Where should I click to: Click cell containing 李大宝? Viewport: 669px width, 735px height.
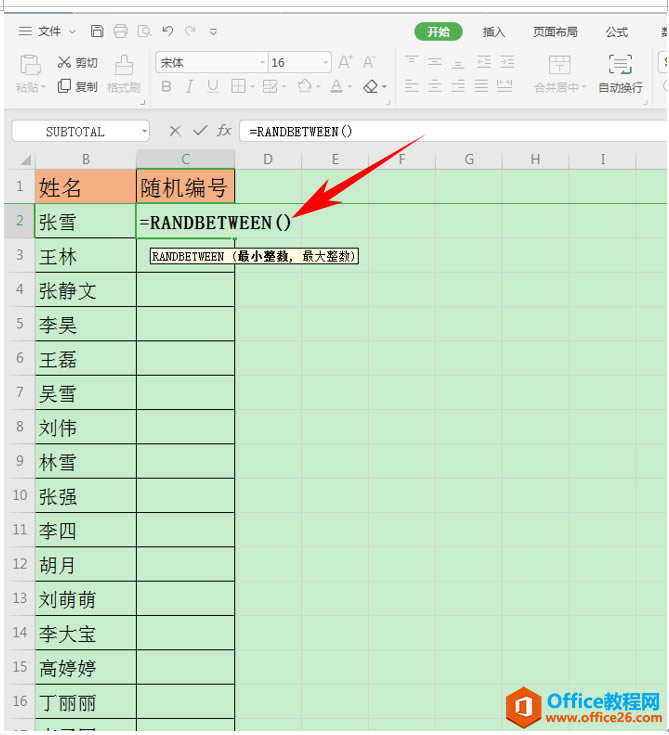pyautogui.click(x=86, y=633)
